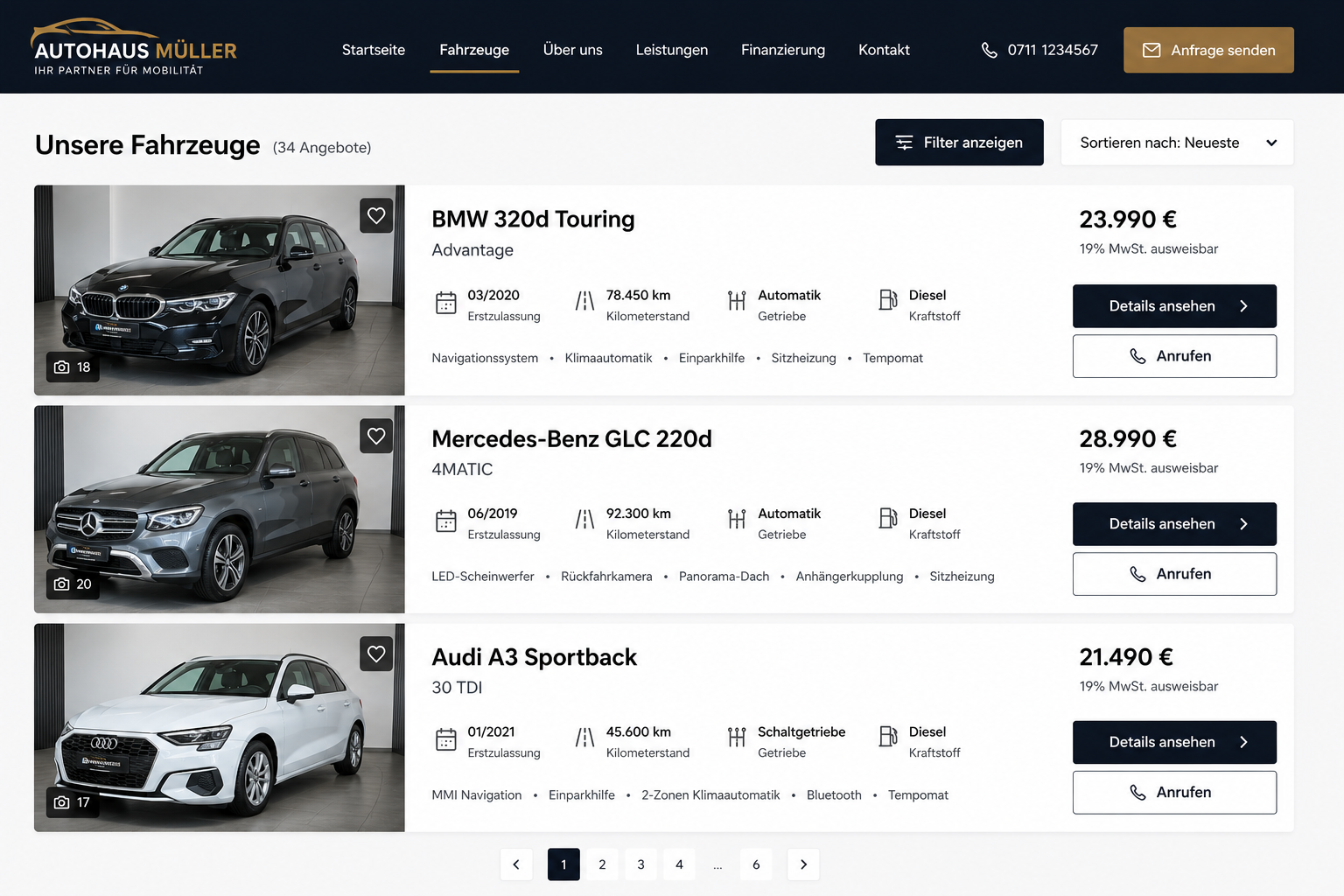Click the camera icon on the Mercedes photo
The image size is (1344, 896).
click(x=62, y=584)
